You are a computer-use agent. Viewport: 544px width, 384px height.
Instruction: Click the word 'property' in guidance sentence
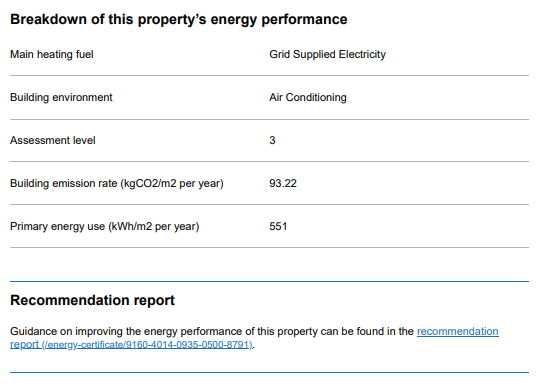click(x=297, y=331)
